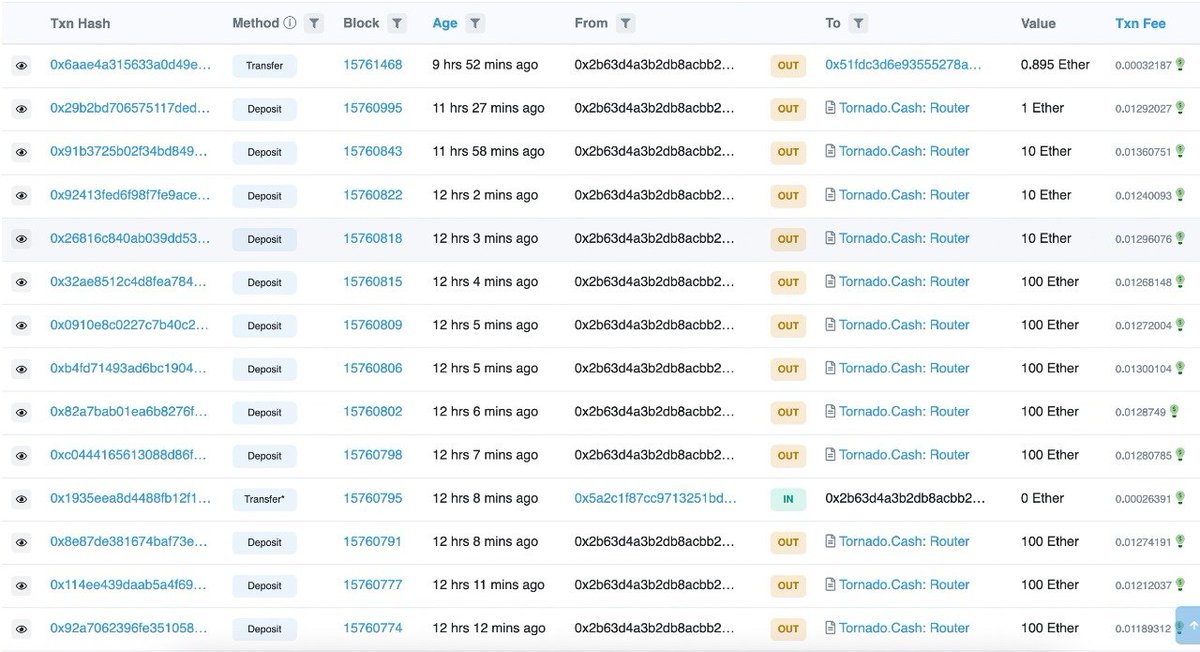1200x652 pixels.
Task: Click gas lightbulb icon beside fee 0.01212037
Action: (1180, 585)
